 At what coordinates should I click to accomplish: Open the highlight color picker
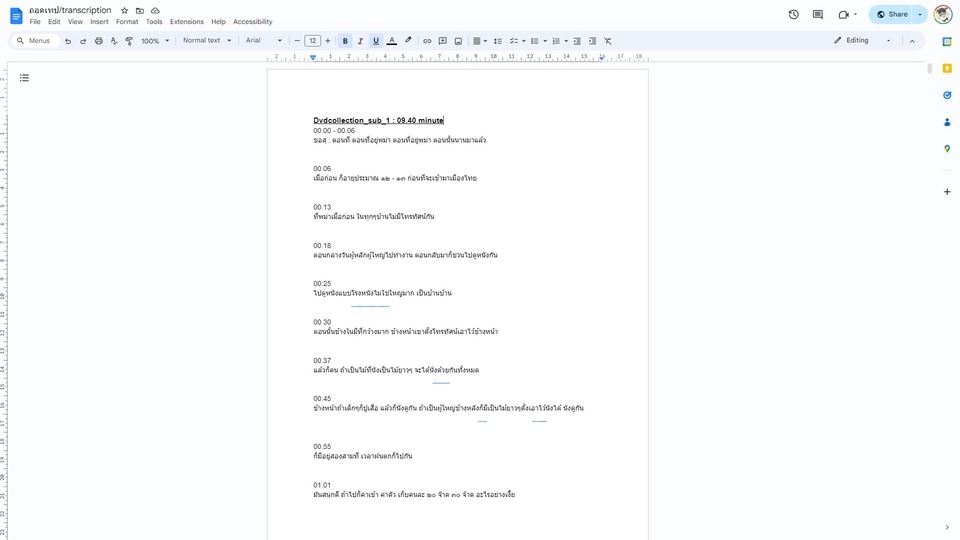408,41
